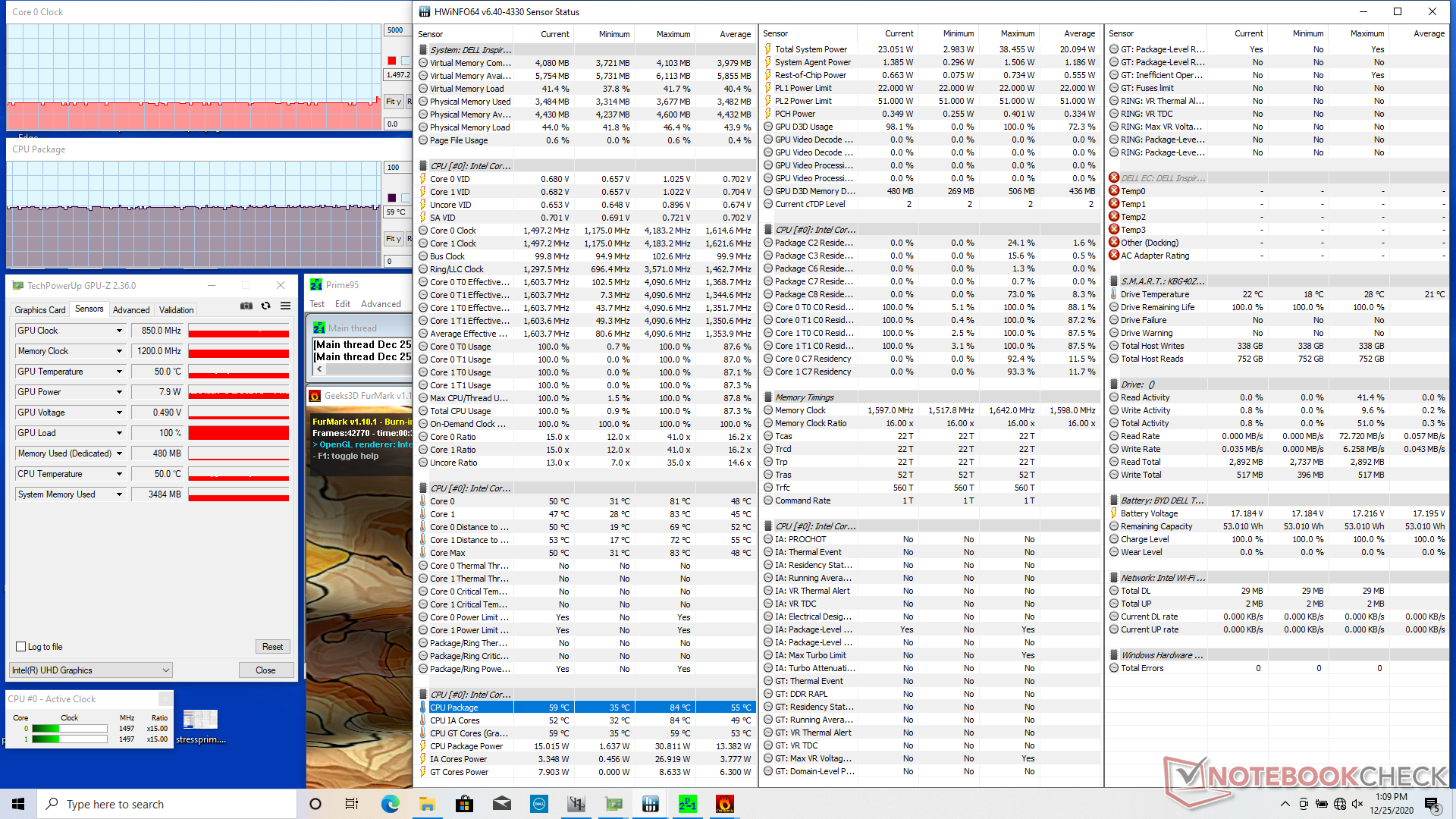Click GPU-Z icon in taskbar
This screenshot has height=819, width=1456.
point(613,804)
